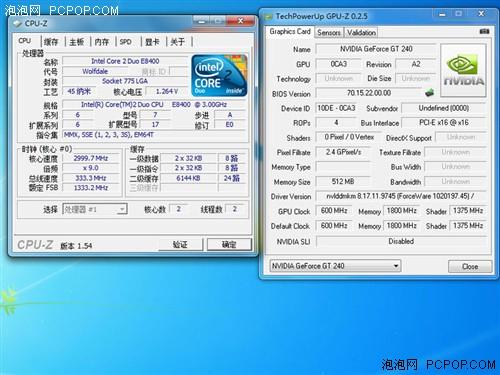Open the NVIDIA GeForce GT 240 dropdown

(x=335, y=266)
